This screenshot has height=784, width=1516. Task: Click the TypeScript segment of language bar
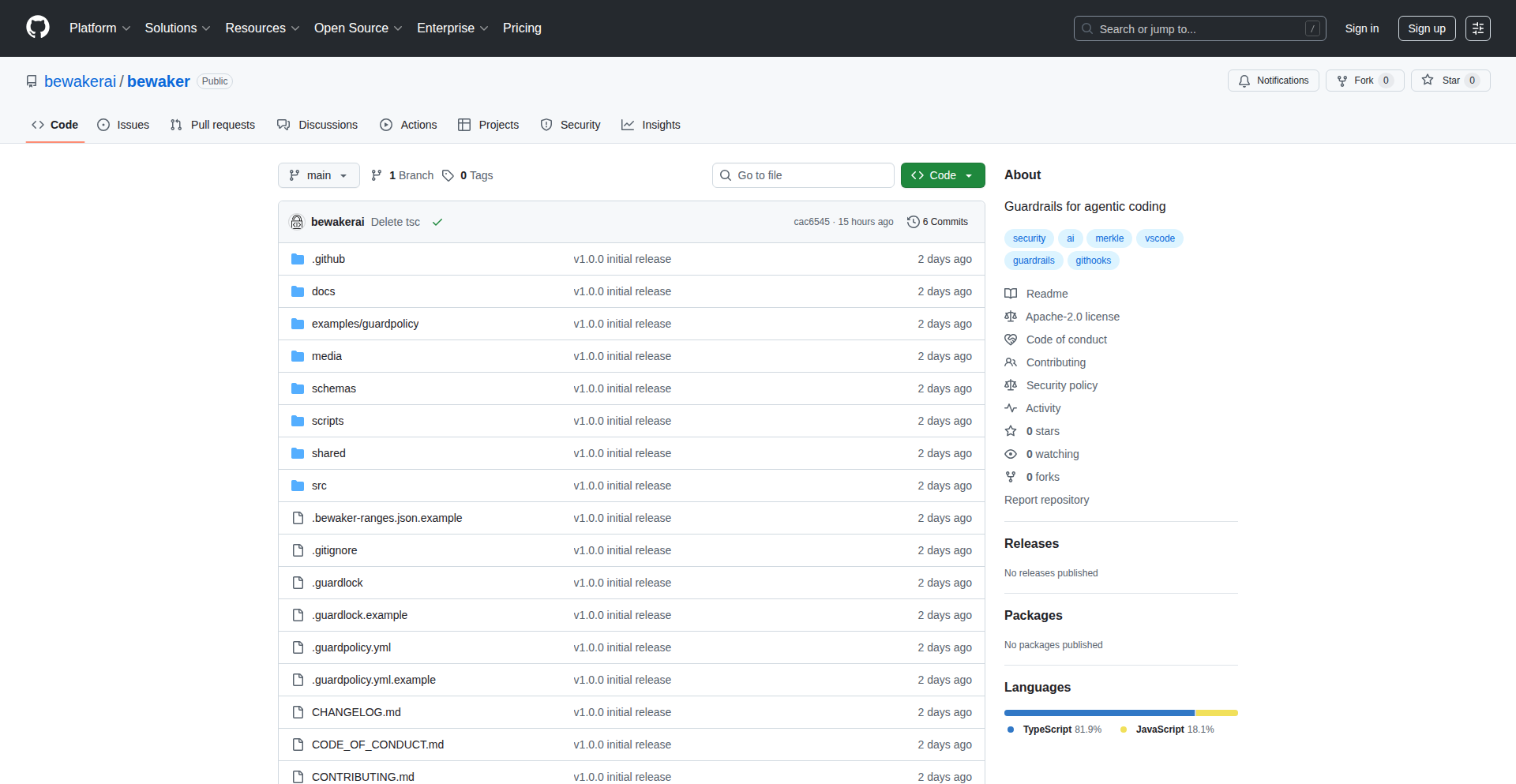pyautogui.click(x=1098, y=713)
